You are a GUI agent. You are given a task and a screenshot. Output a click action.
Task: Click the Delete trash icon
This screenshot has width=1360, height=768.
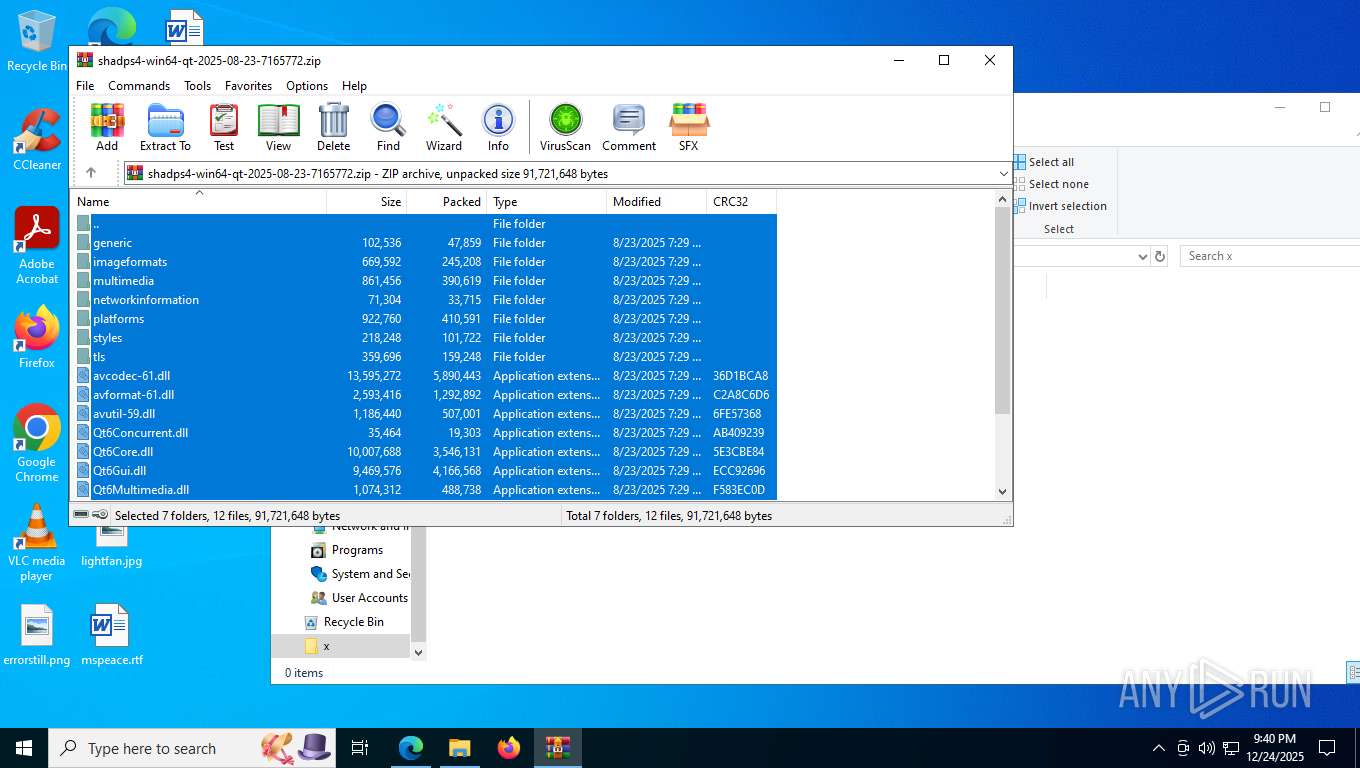[x=333, y=127]
